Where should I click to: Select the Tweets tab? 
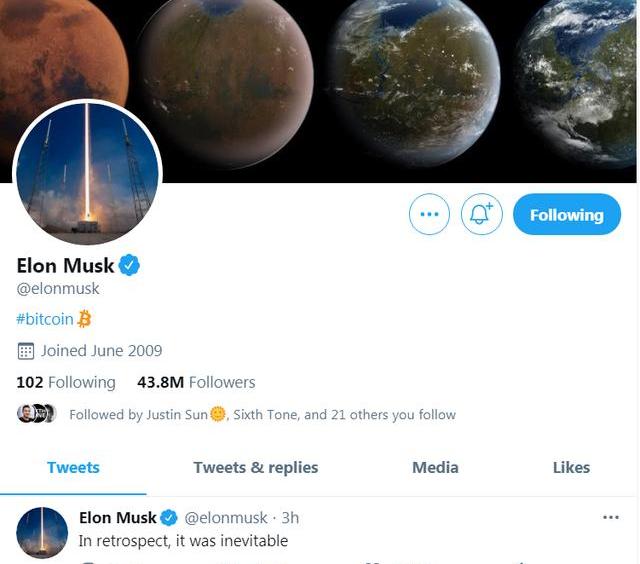[x=73, y=467]
